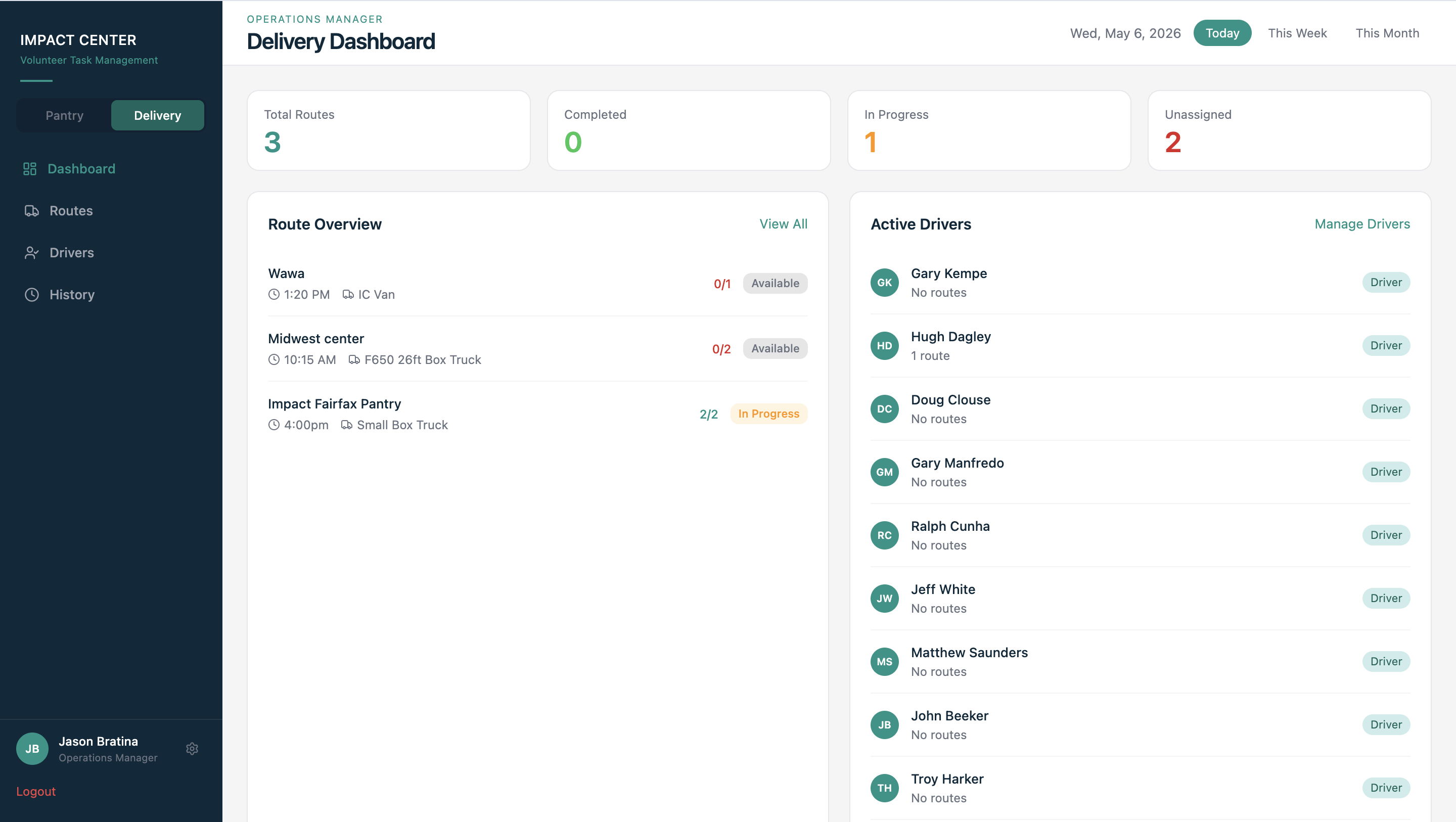Click Available badge on Midwest center route

(x=775, y=348)
